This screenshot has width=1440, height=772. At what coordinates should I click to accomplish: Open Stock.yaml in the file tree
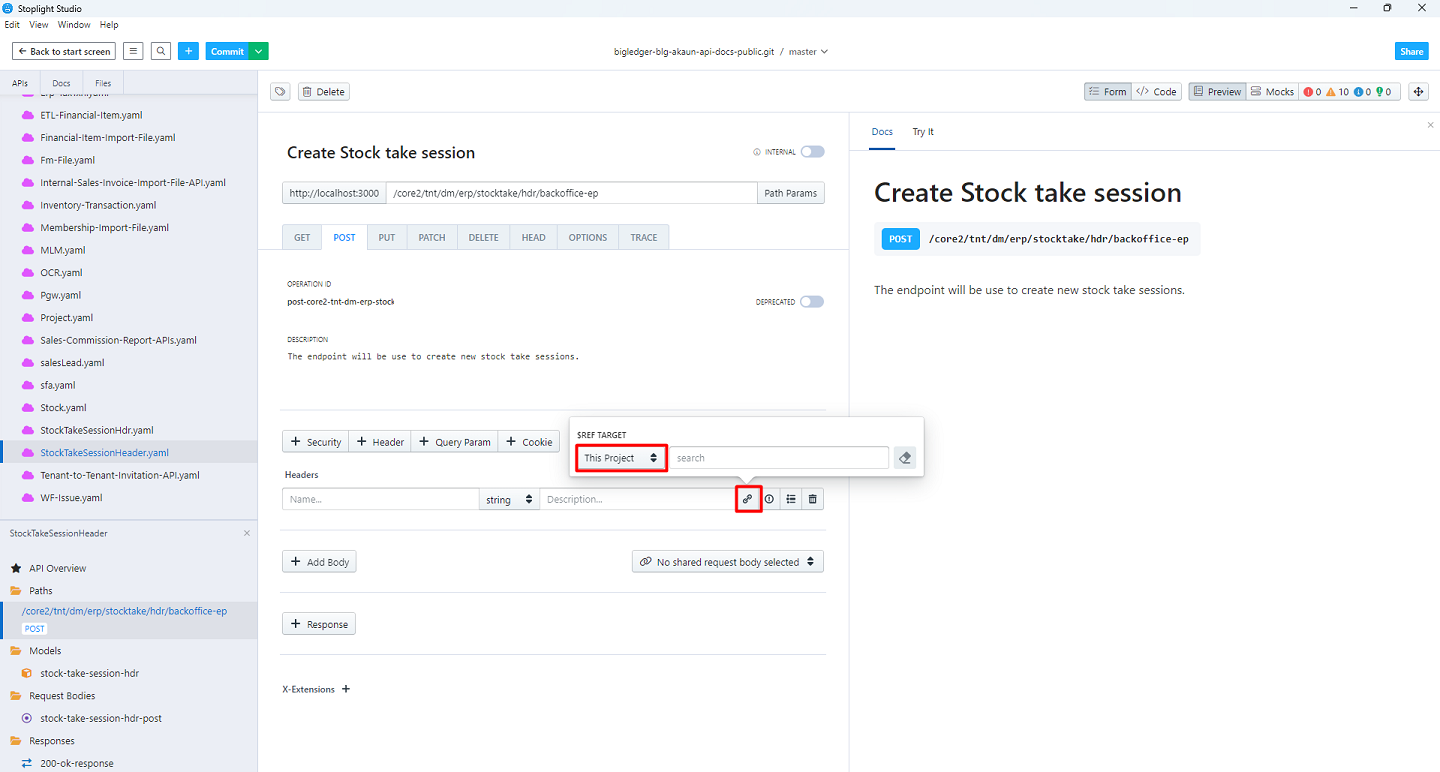(63, 408)
